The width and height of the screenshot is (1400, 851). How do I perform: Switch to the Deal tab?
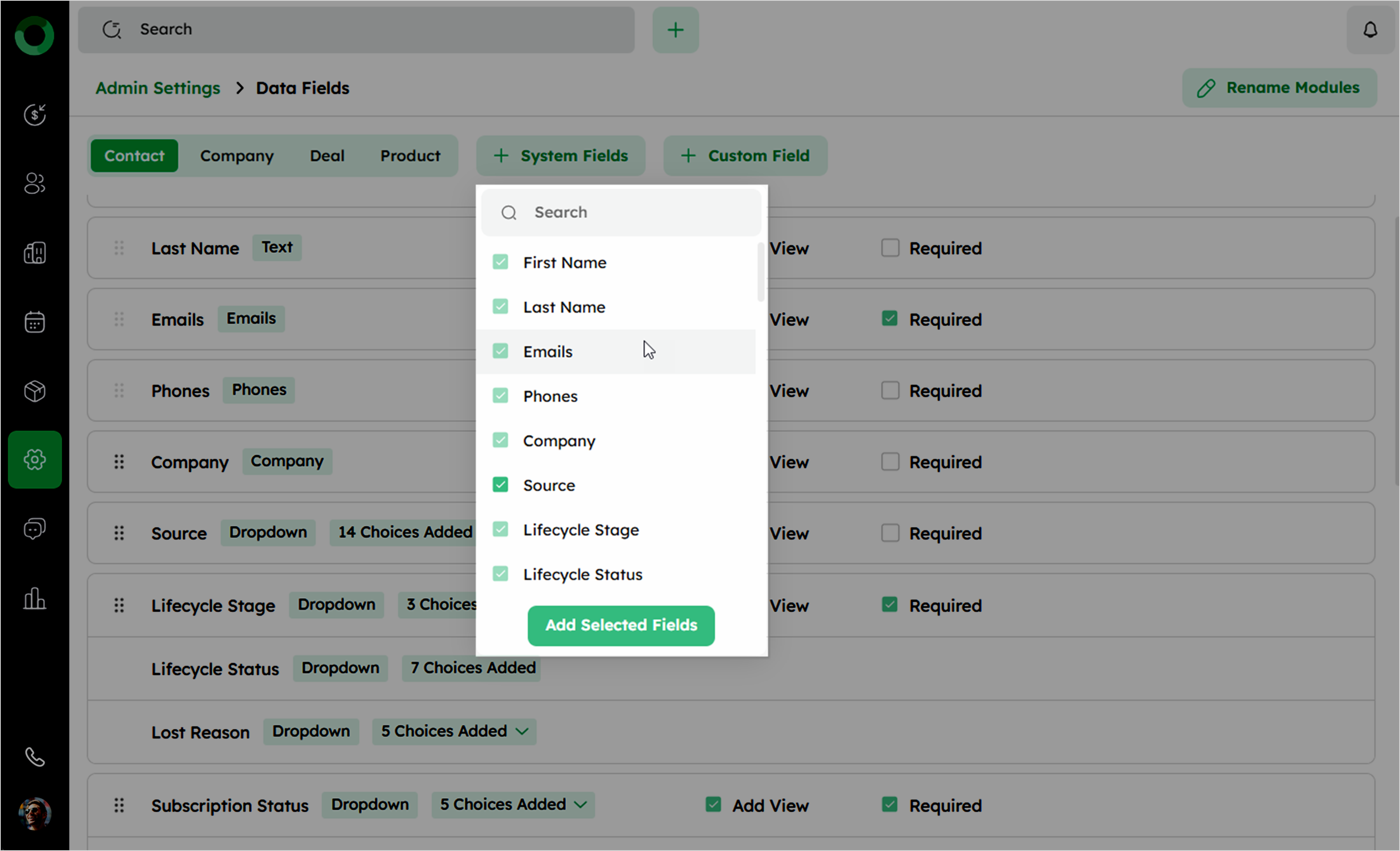pyautogui.click(x=327, y=156)
